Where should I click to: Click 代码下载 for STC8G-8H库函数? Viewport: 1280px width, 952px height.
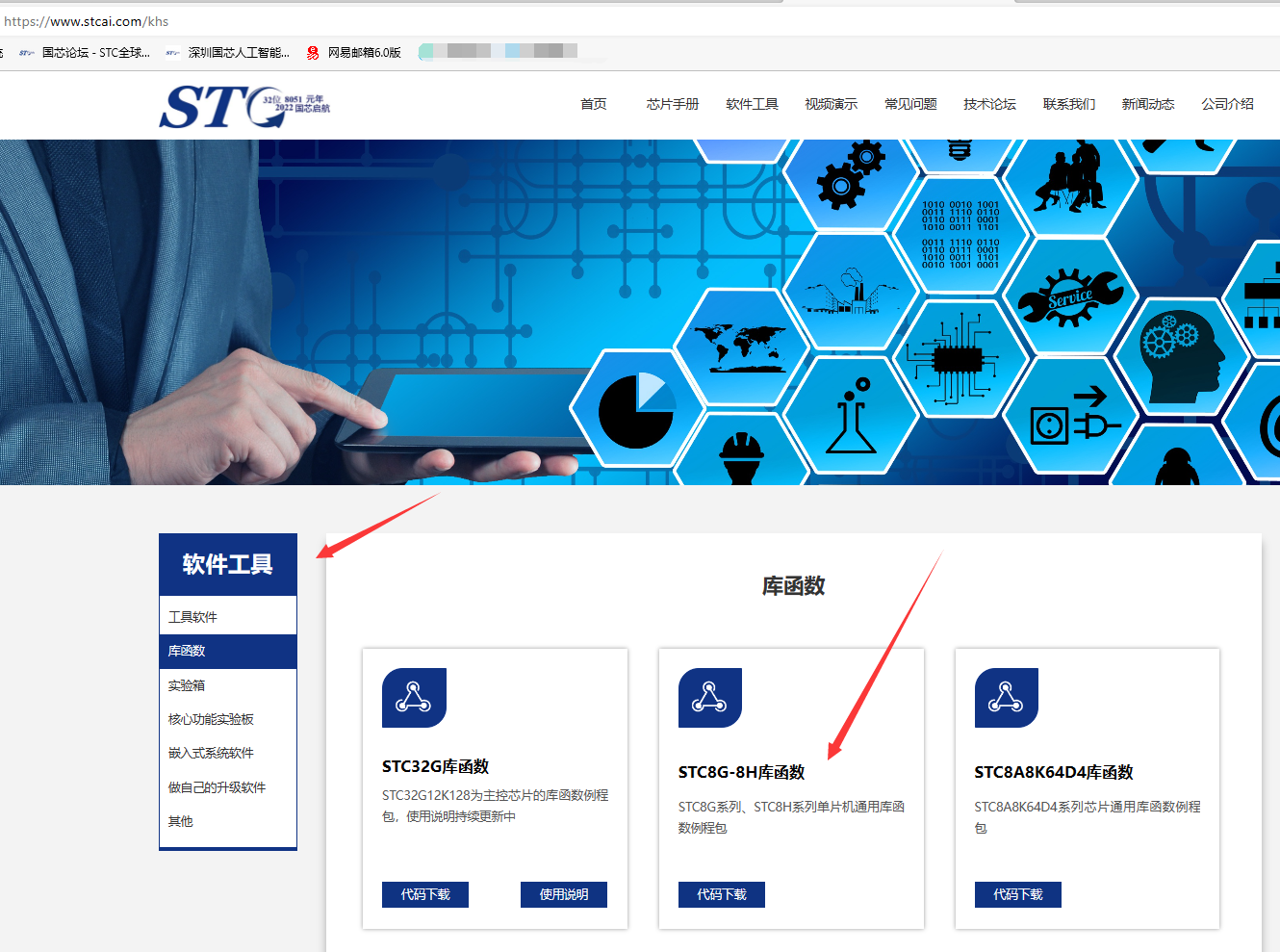(x=722, y=894)
